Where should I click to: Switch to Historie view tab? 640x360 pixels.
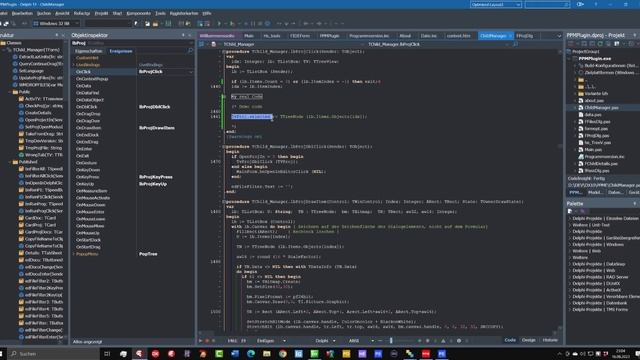550,340
